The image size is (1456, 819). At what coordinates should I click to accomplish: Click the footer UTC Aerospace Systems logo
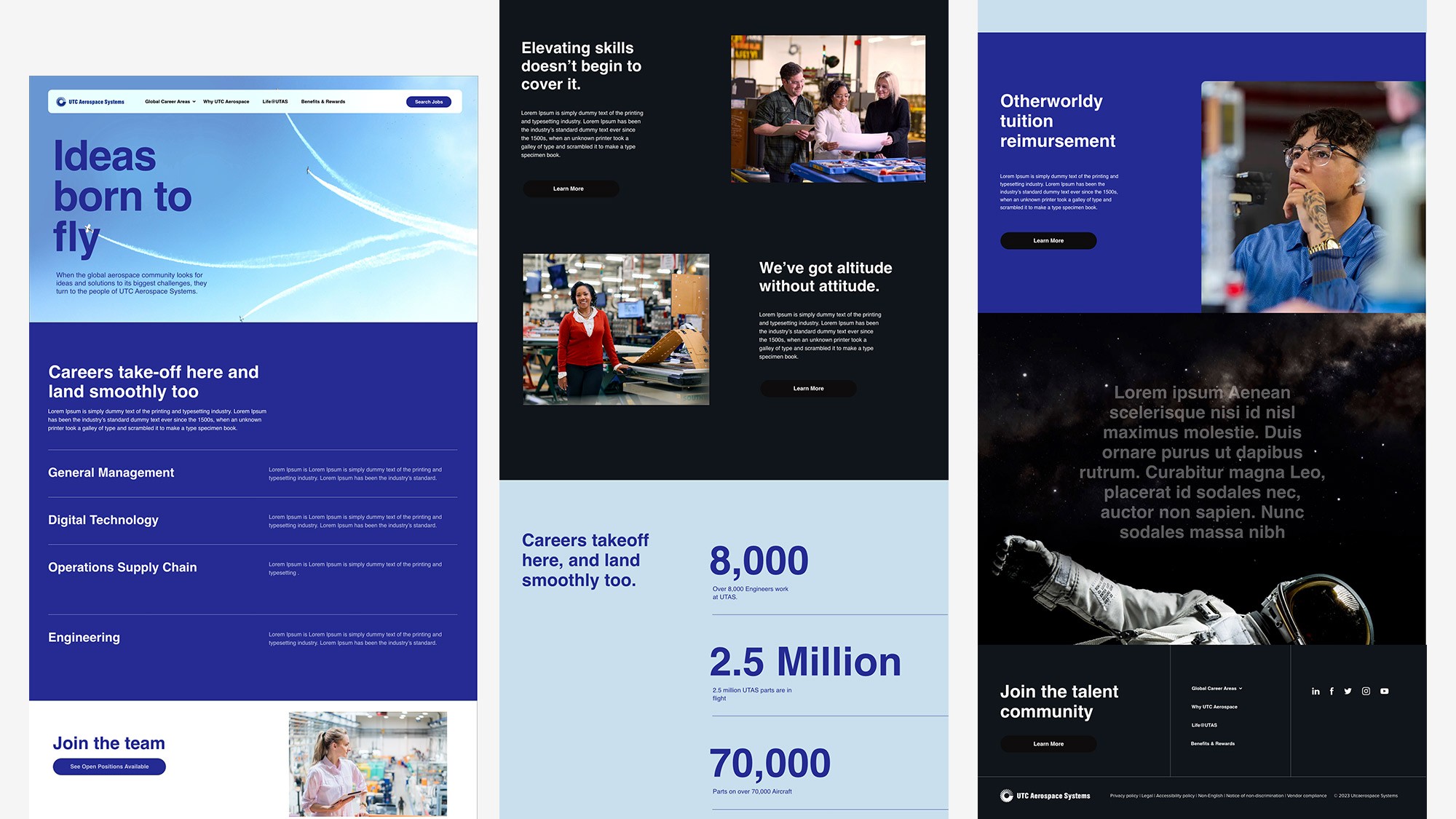pos(1045,796)
